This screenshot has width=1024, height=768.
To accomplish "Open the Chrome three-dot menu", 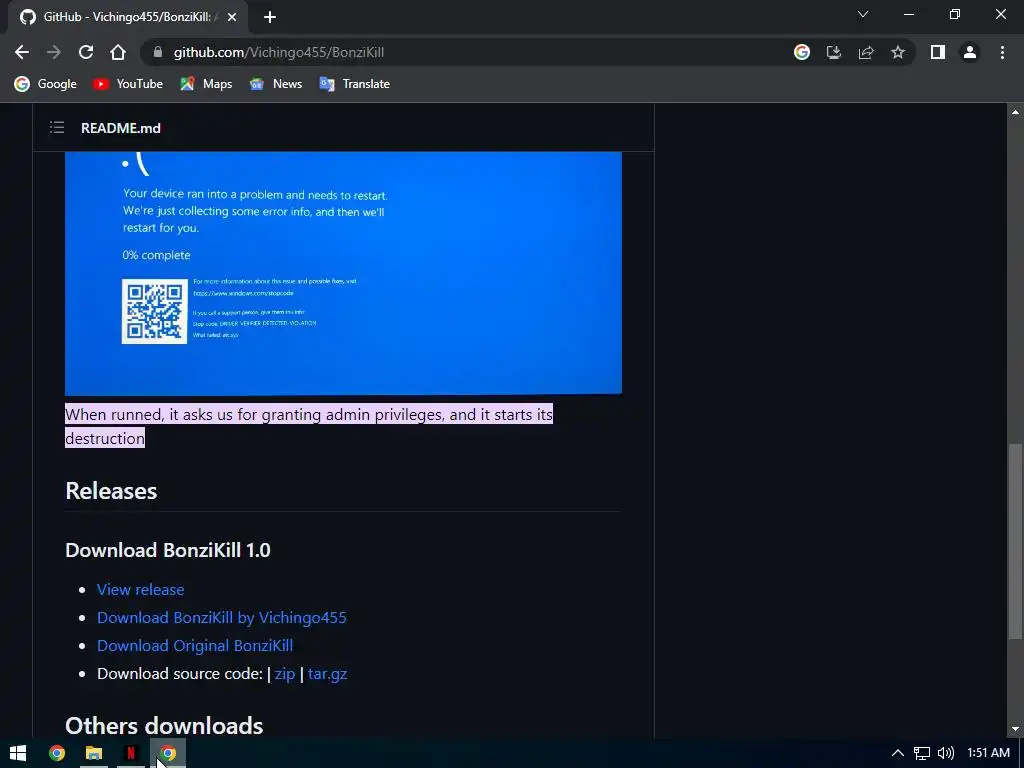I will tap(1002, 52).
